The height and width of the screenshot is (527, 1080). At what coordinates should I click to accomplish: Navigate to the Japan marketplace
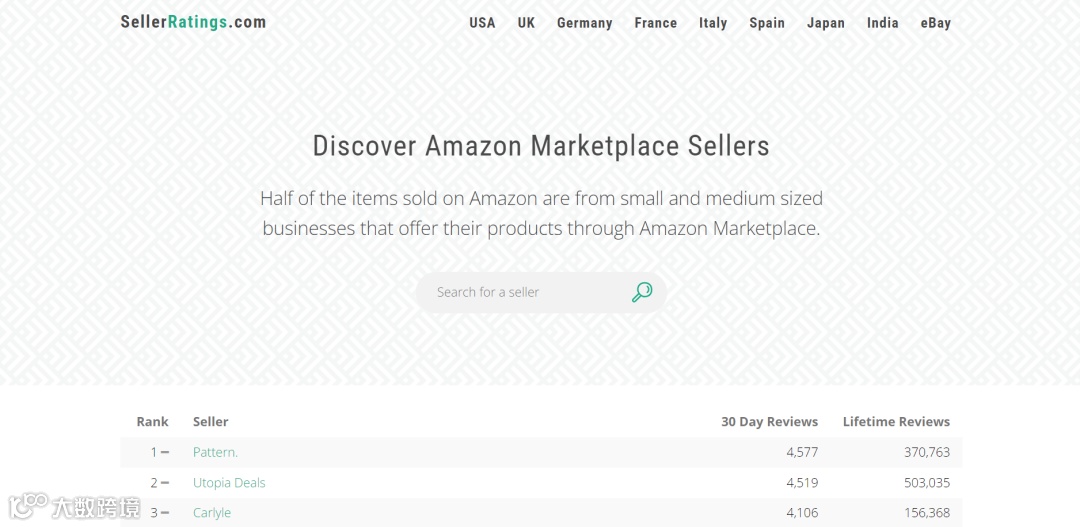pyautogui.click(x=826, y=23)
